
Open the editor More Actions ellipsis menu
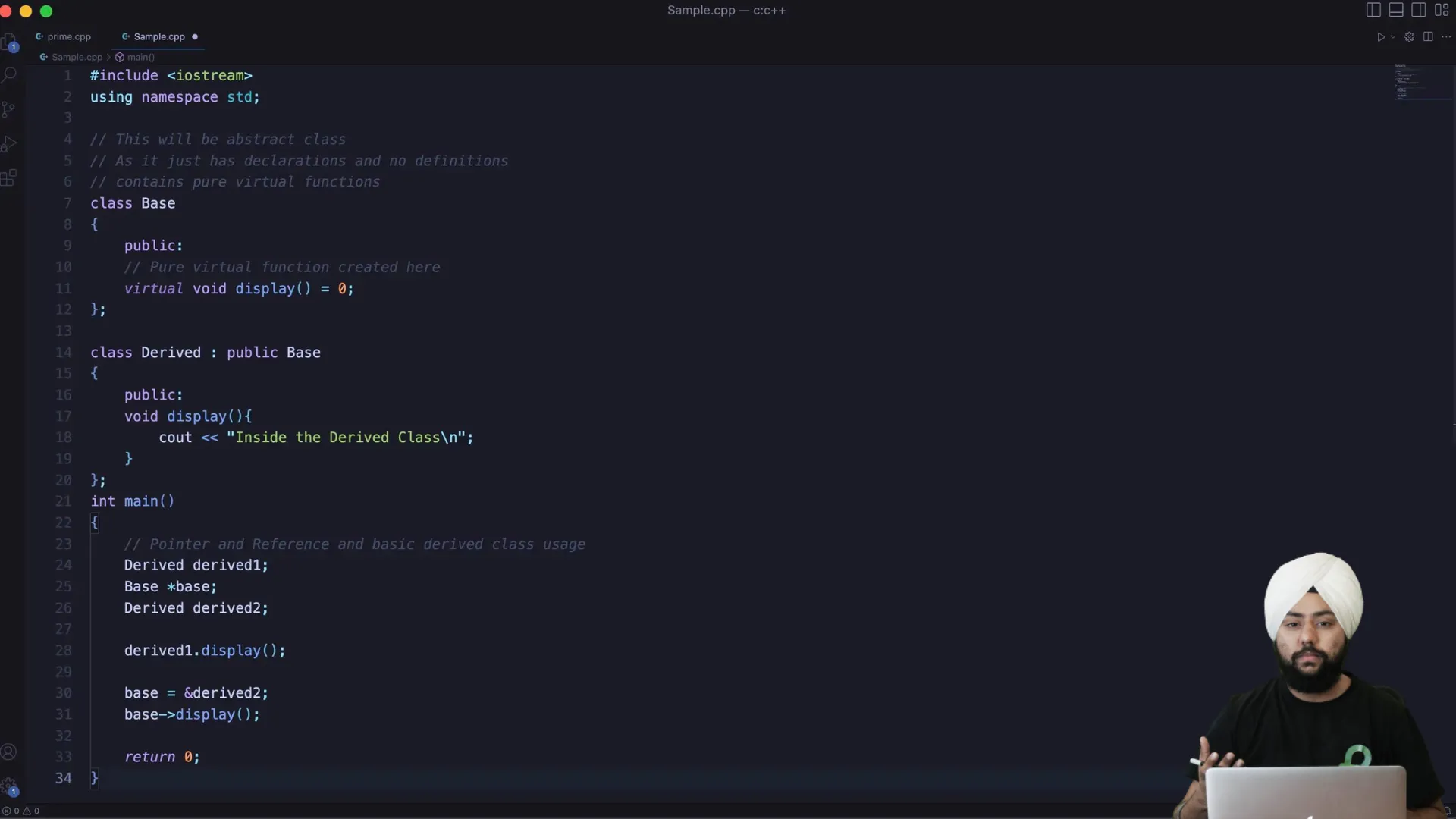(x=1446, y=36)
